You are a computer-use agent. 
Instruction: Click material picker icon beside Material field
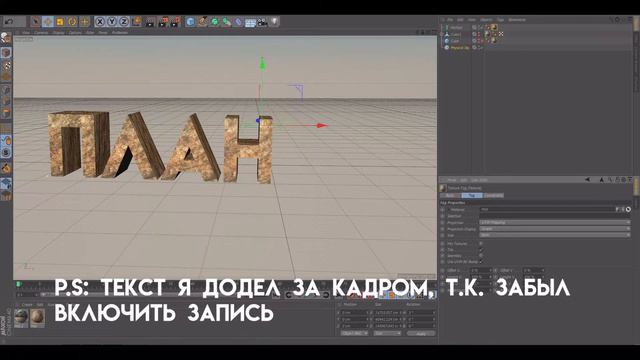click(628, 209)
